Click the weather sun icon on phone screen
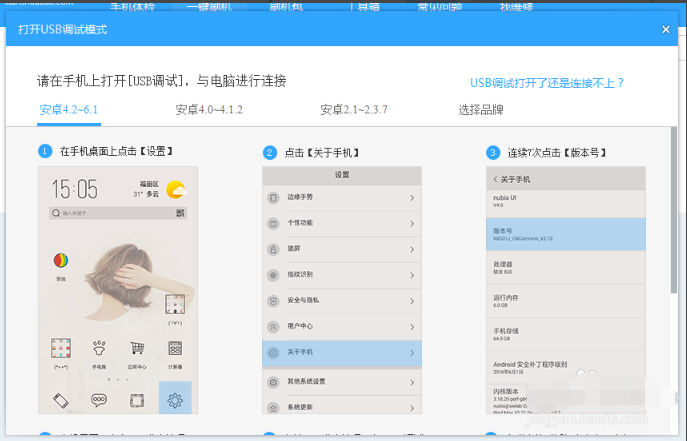Screen dimensions: 687x441 (176, 189)
